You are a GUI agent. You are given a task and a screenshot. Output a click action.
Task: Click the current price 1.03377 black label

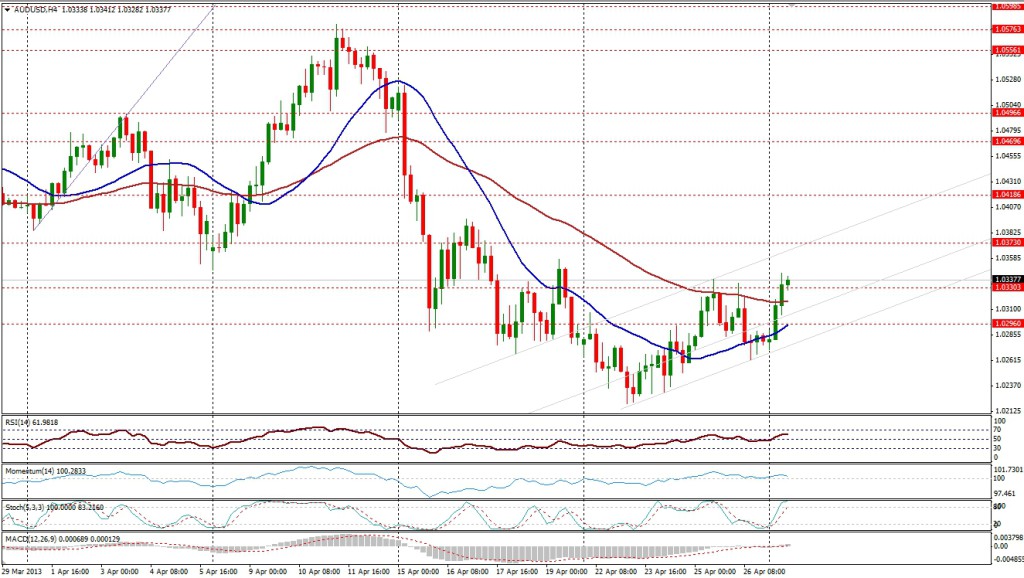1006,279
